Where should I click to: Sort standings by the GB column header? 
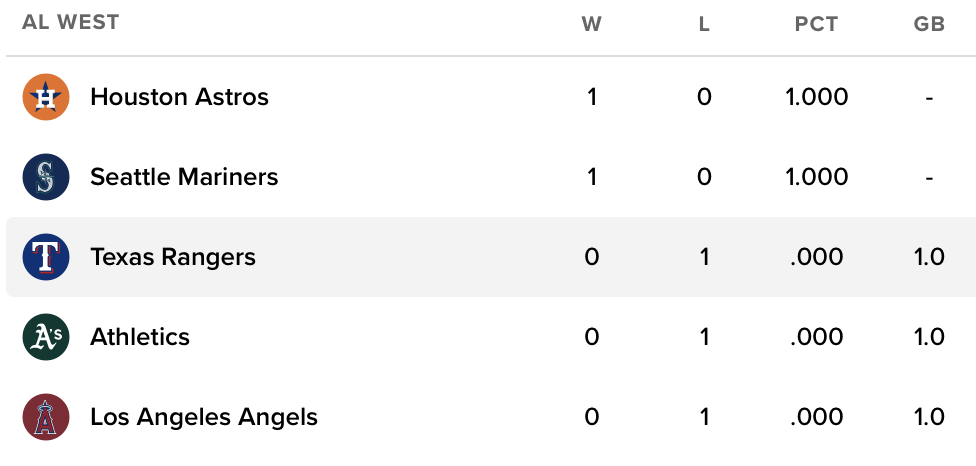tap(929, 24)
